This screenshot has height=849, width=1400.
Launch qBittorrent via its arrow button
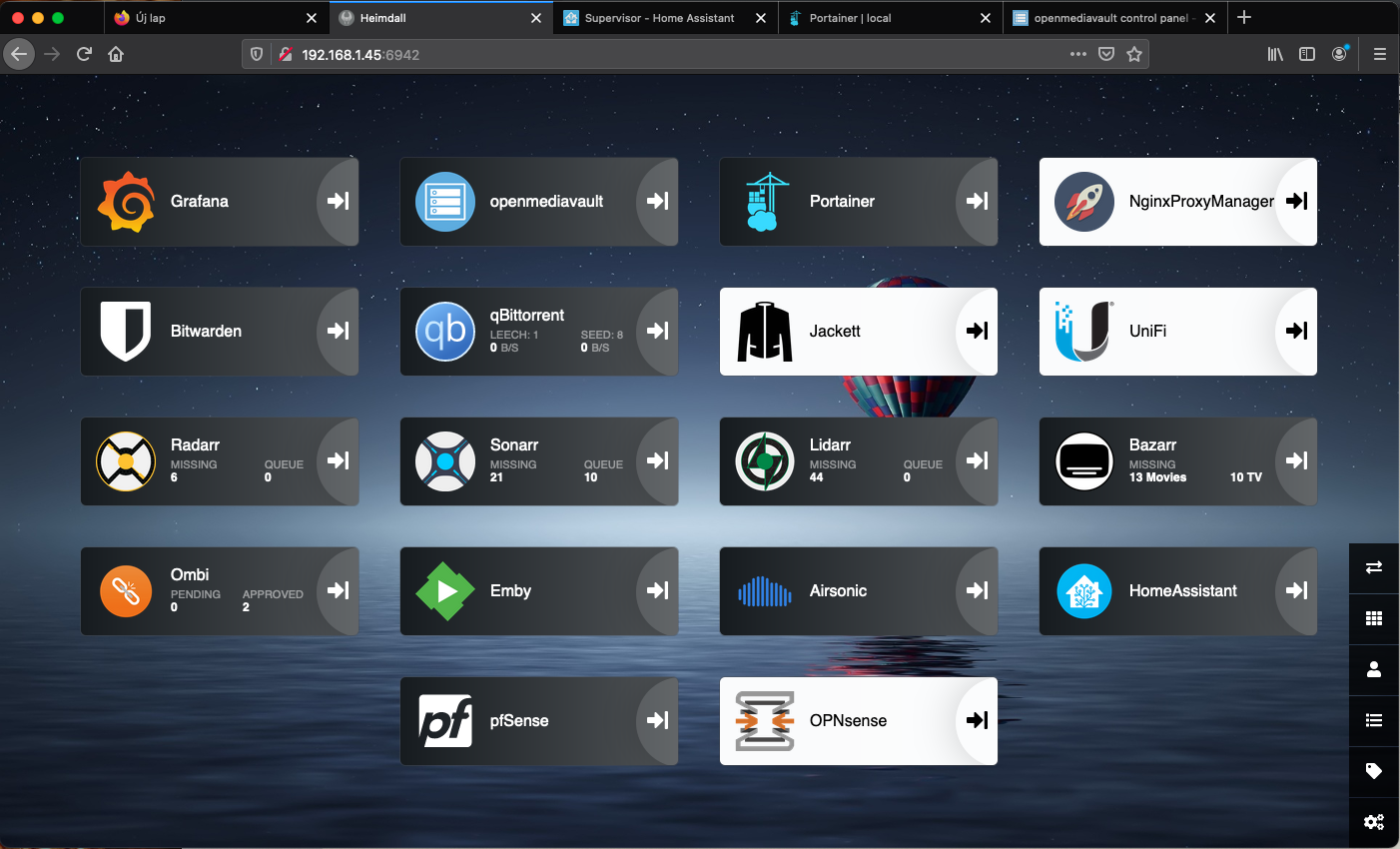pos(658,331)
